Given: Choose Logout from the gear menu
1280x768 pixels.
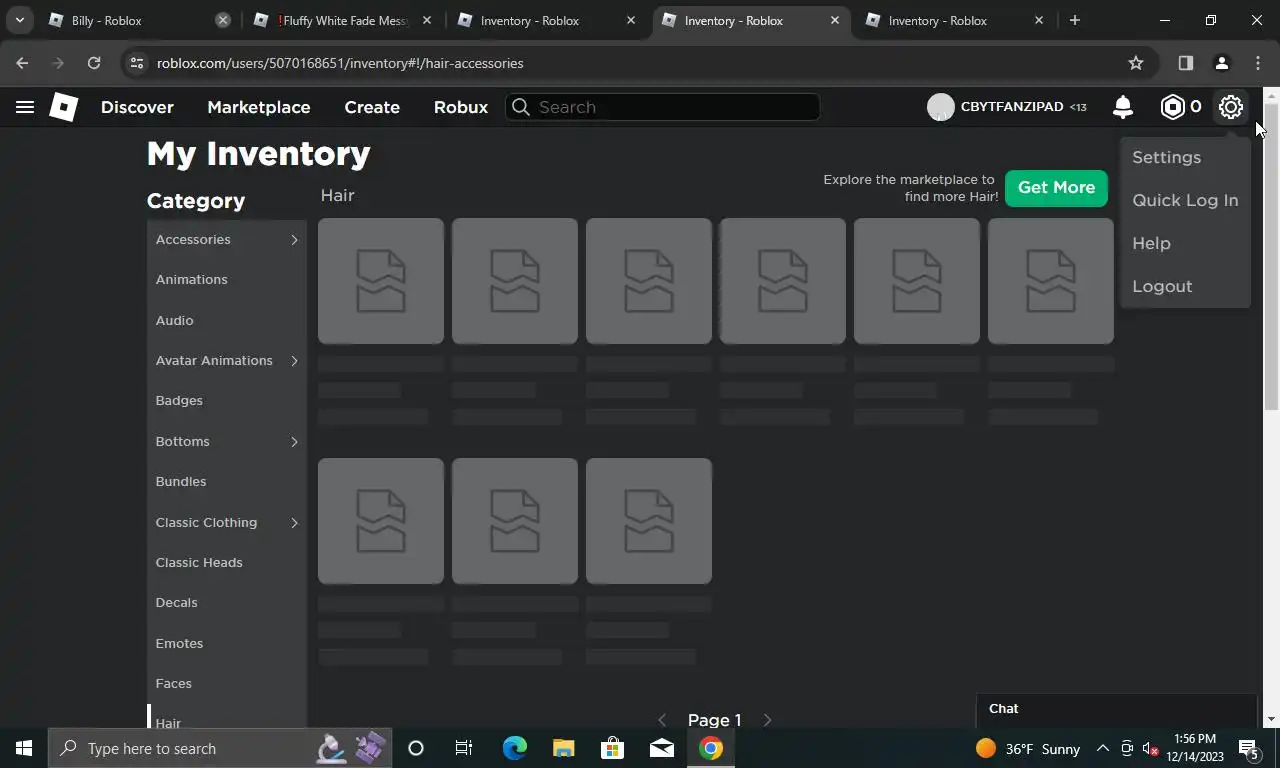Looking at the screenshot, I should coord(1162,286).
